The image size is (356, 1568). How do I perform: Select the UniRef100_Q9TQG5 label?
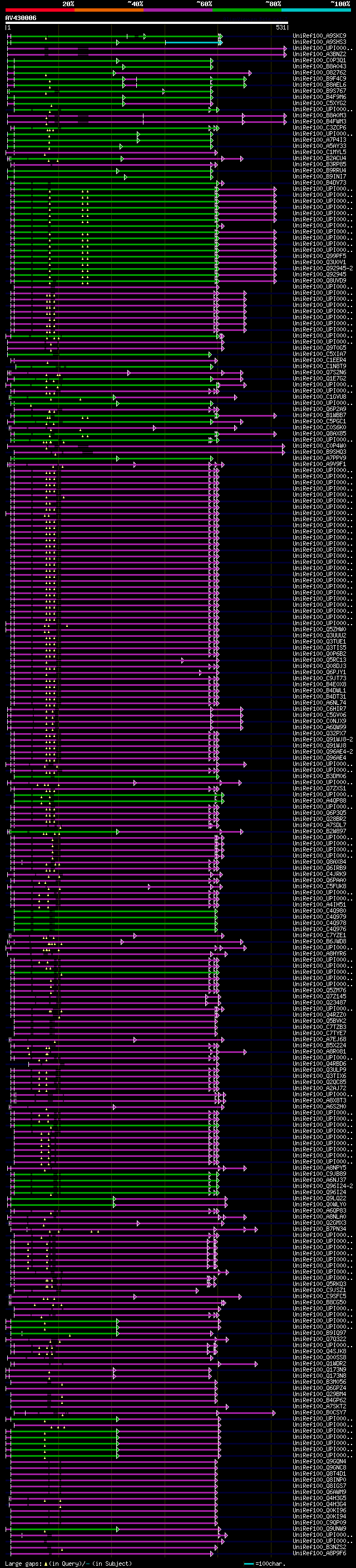click(319, 348)
